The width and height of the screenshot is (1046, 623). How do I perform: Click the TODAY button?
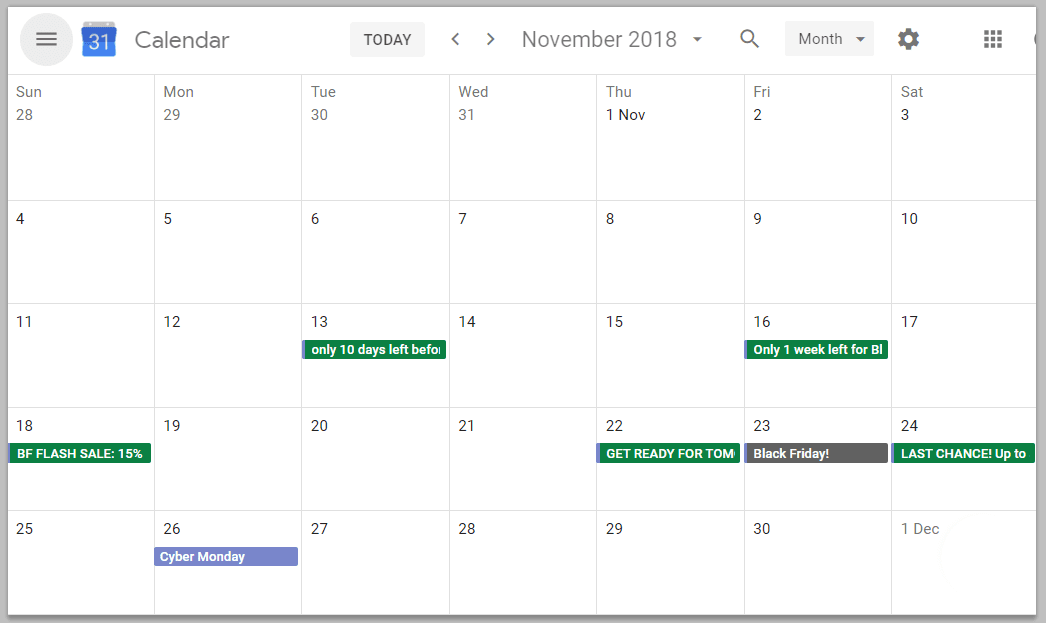tap(388, 39)
